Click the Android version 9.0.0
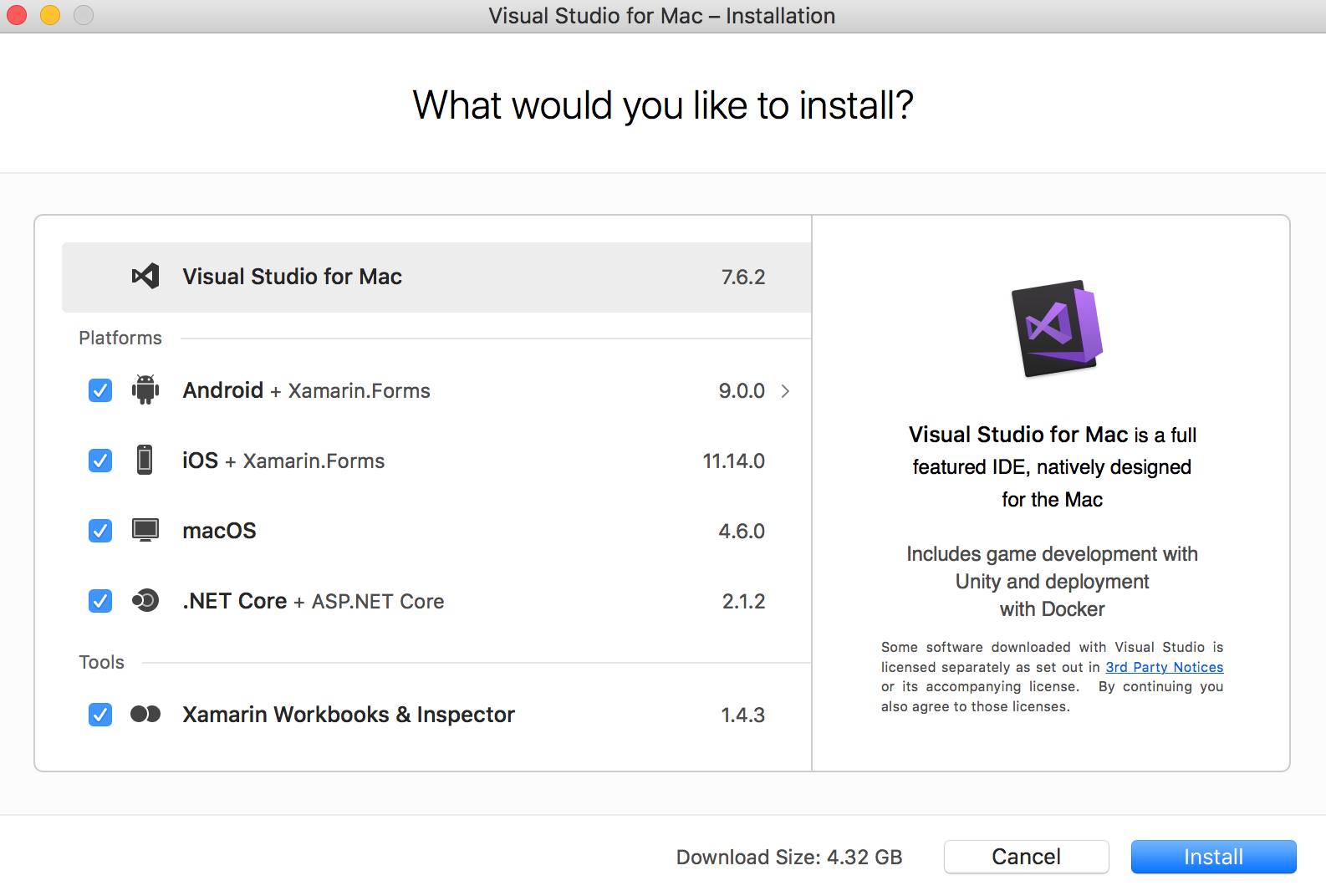The width and height of the screenshot is (1326, 896). click(x=742, y=390)
